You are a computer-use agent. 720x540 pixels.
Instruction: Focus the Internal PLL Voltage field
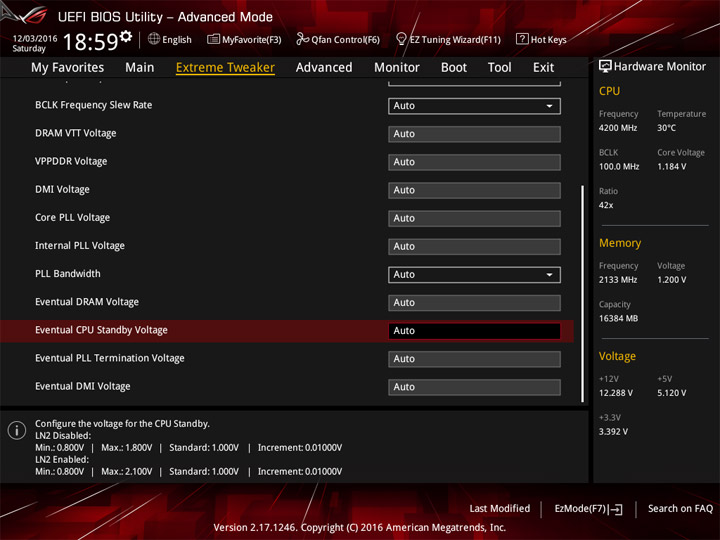(474, 247)
